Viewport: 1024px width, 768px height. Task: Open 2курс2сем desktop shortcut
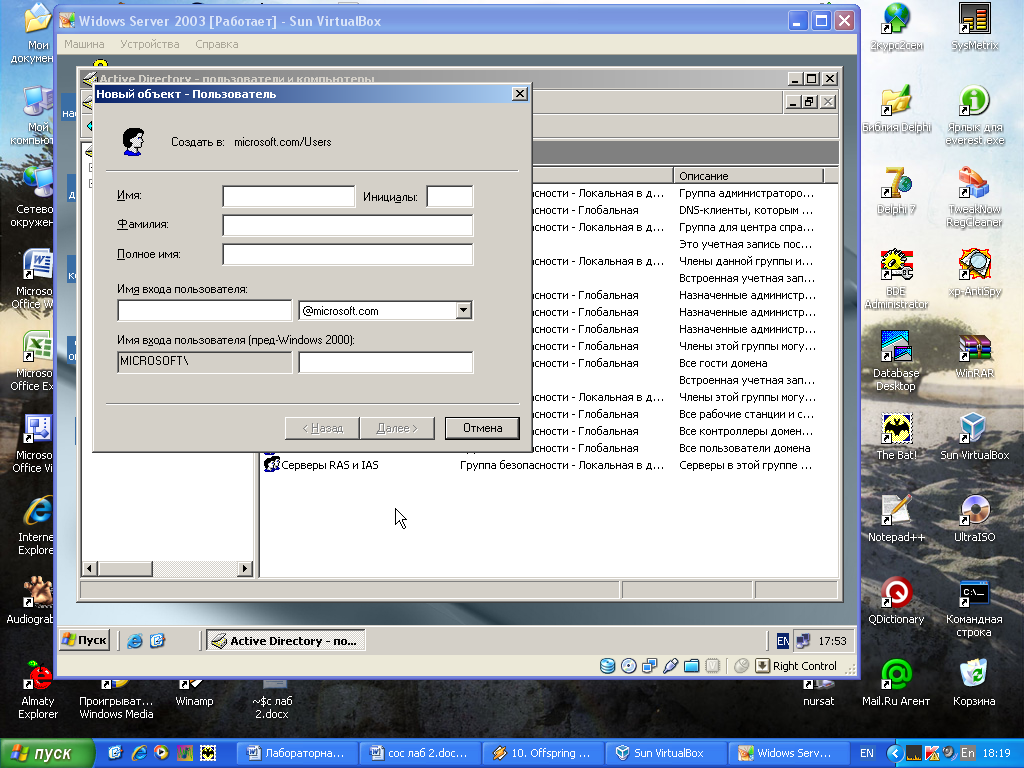(896, 26)
